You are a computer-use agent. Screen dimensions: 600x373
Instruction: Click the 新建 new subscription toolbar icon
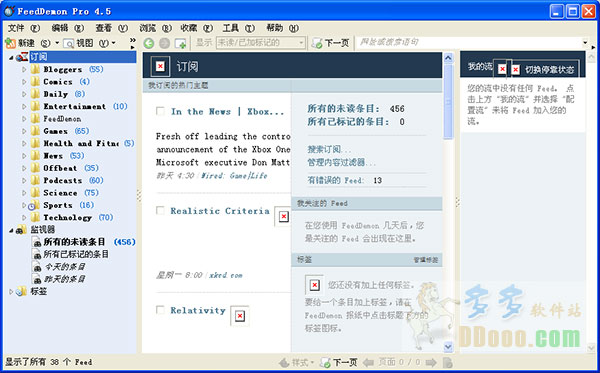(x=10, y=43)
